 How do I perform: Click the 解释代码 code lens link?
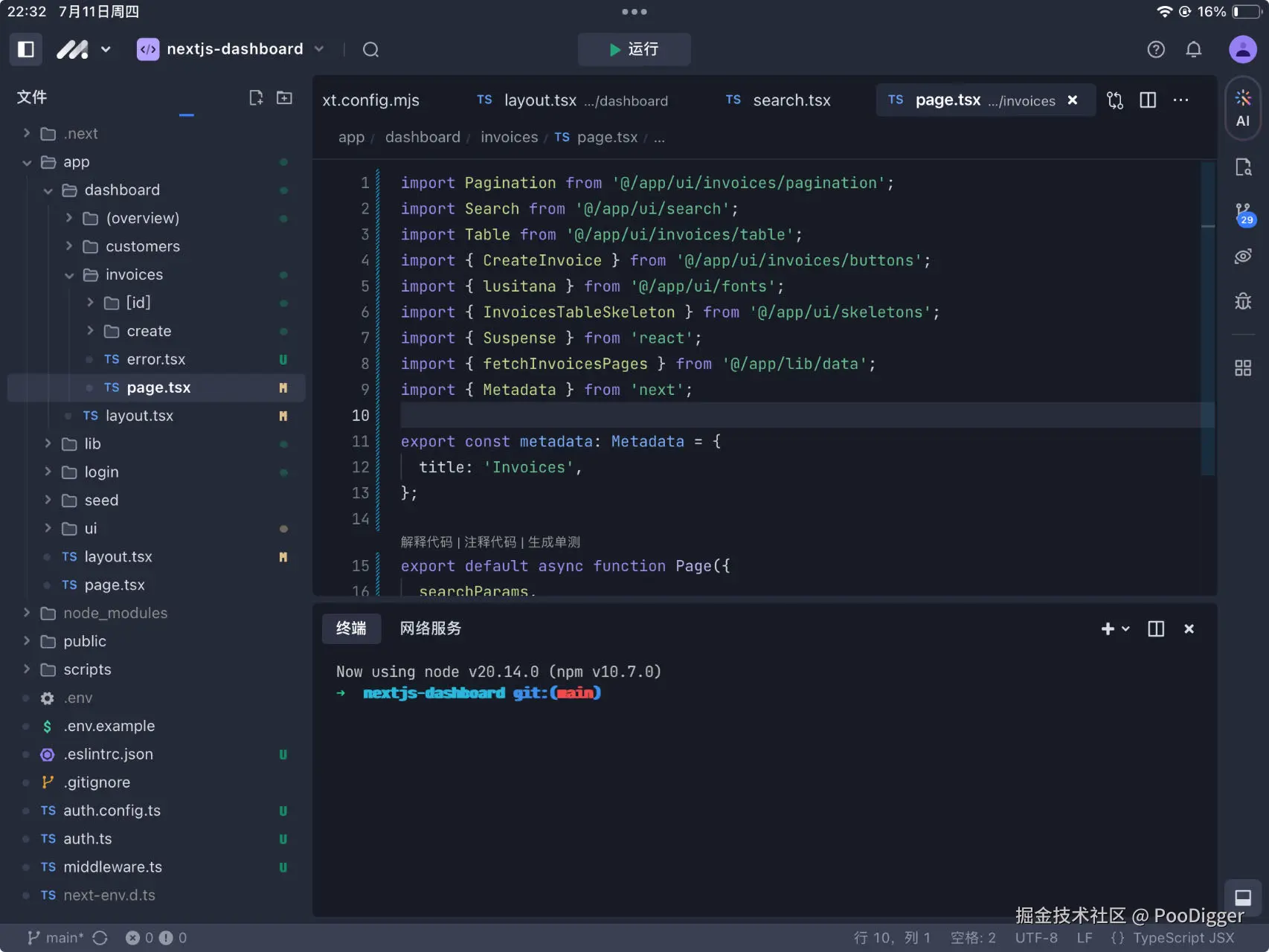426,542
